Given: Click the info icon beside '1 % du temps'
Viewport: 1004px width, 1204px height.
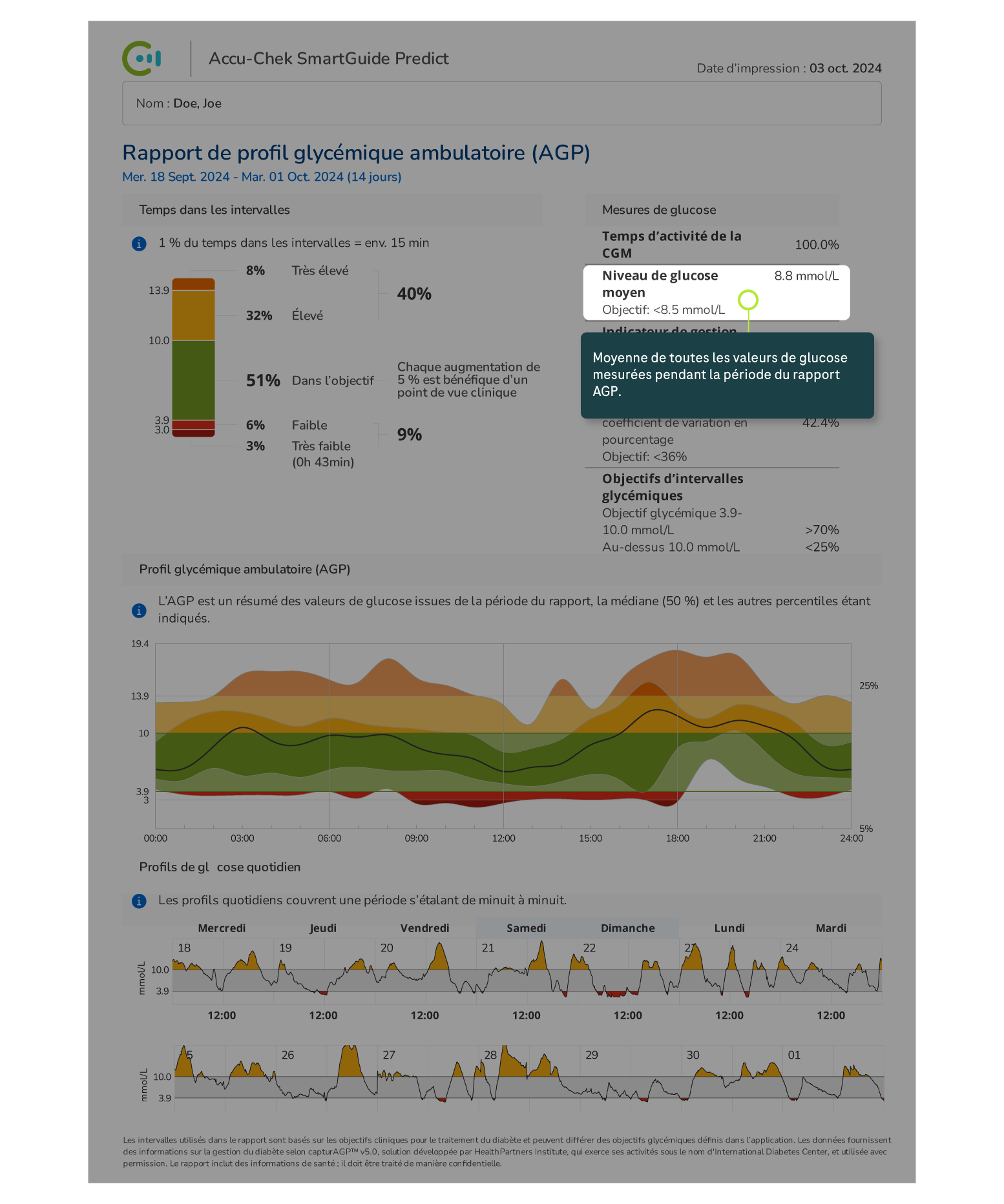Looking at the screenshot, I should click(139, 244).
